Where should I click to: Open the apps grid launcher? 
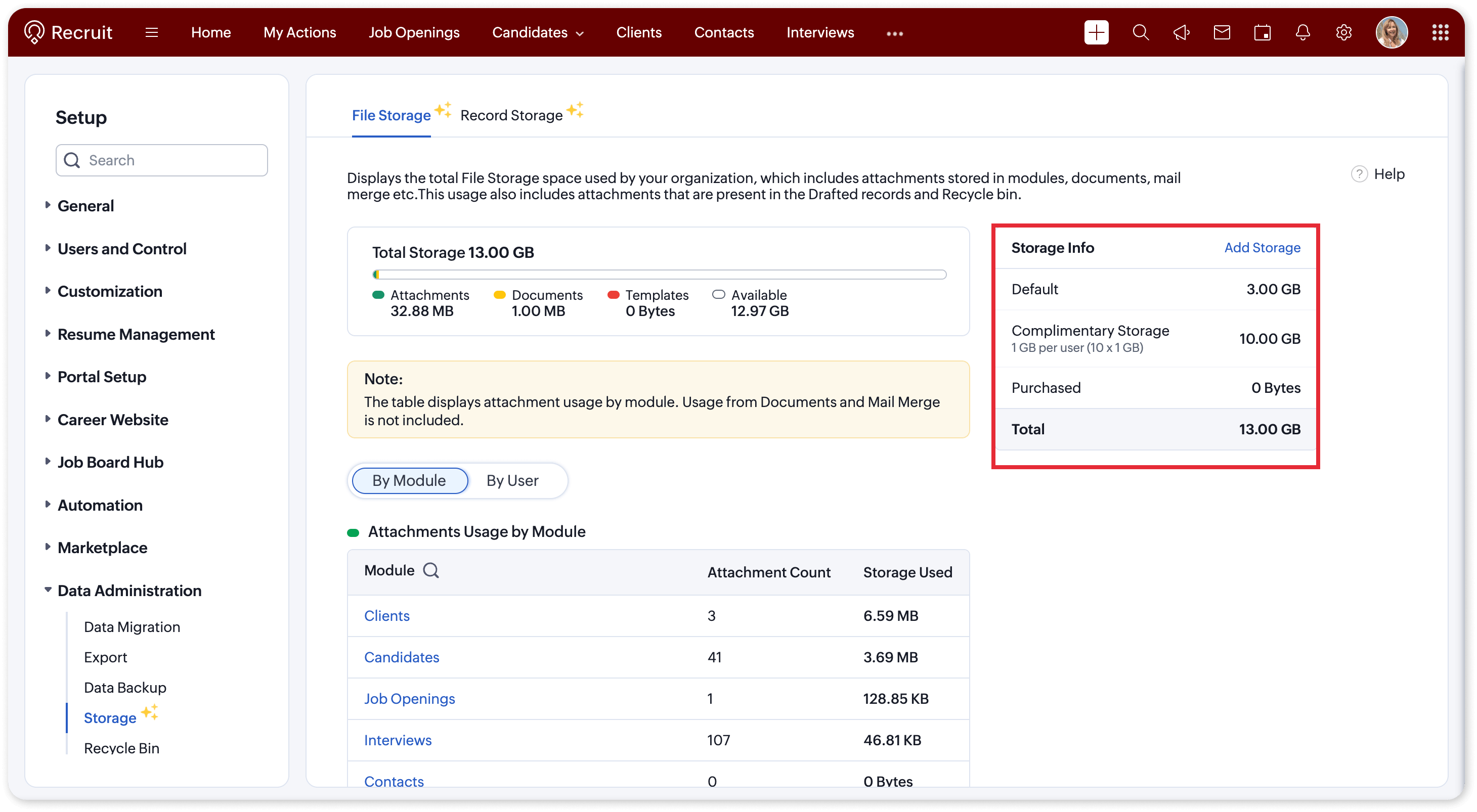coord(1440,33)
